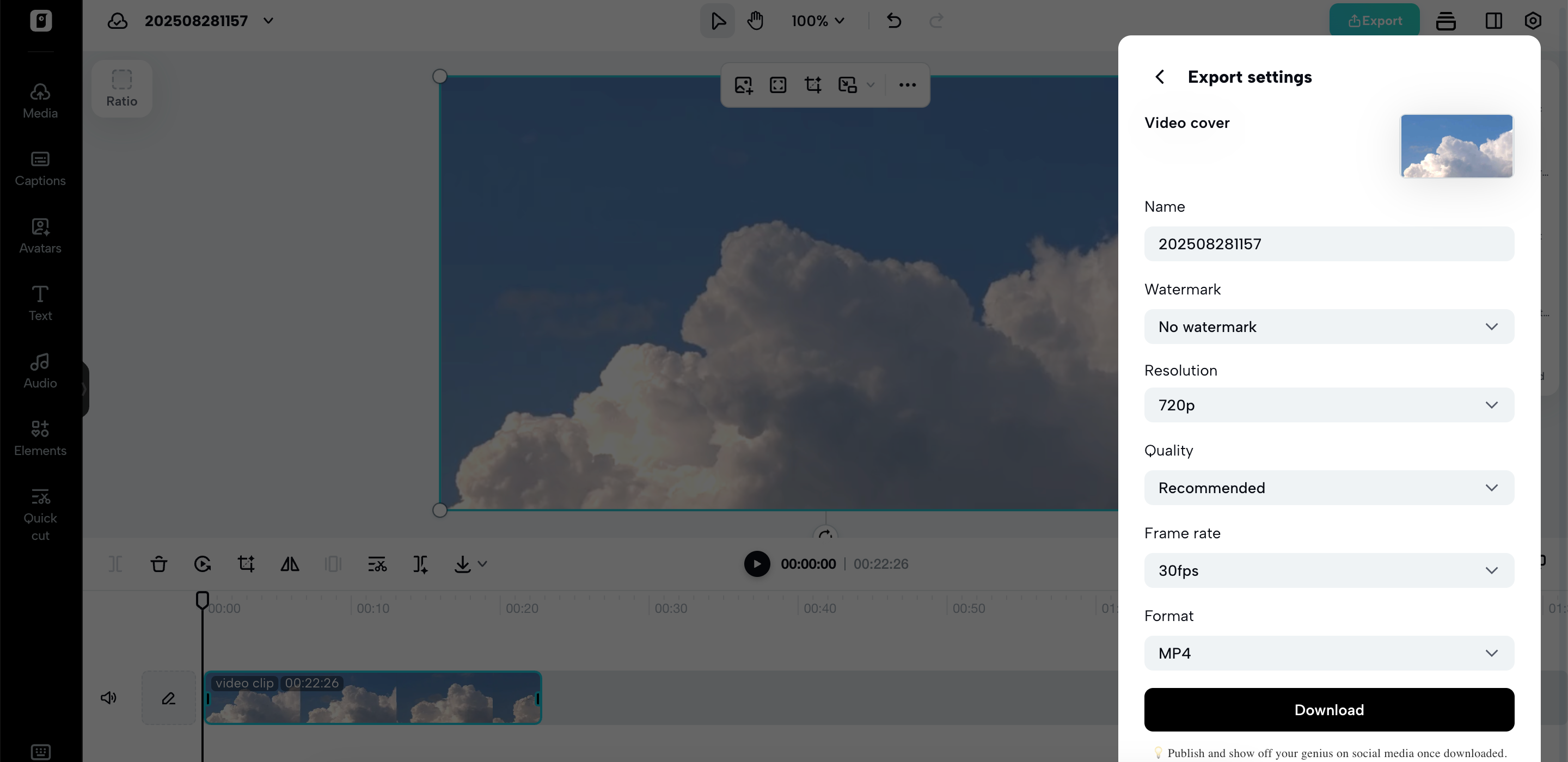Switch to the Text sidebar tab

[40, 303]
